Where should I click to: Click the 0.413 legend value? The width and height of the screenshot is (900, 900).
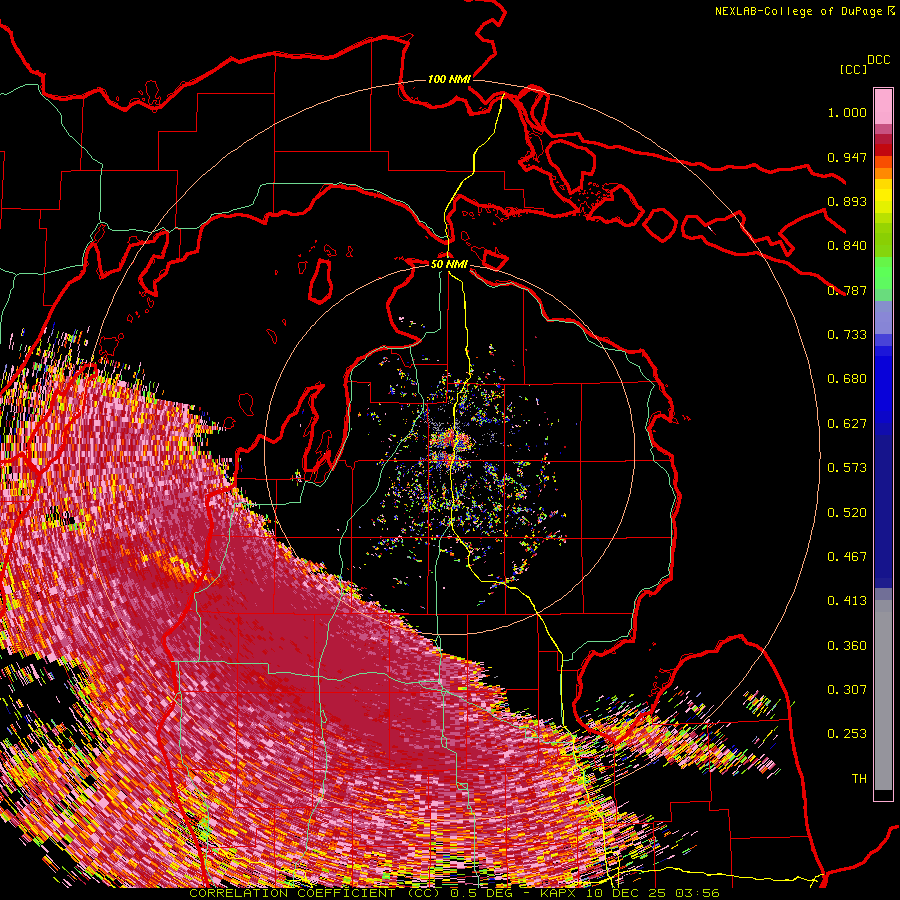click(847, 601)
